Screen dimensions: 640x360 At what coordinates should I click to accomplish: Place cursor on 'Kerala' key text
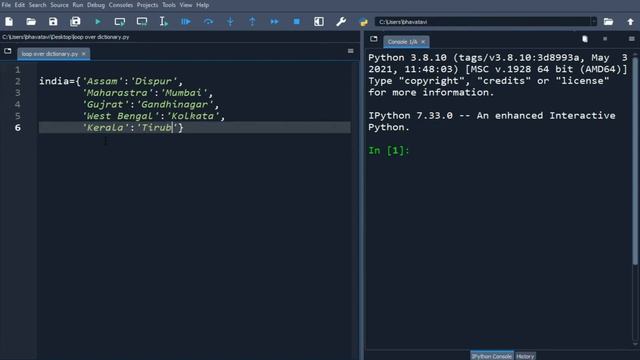click(105, 128)
